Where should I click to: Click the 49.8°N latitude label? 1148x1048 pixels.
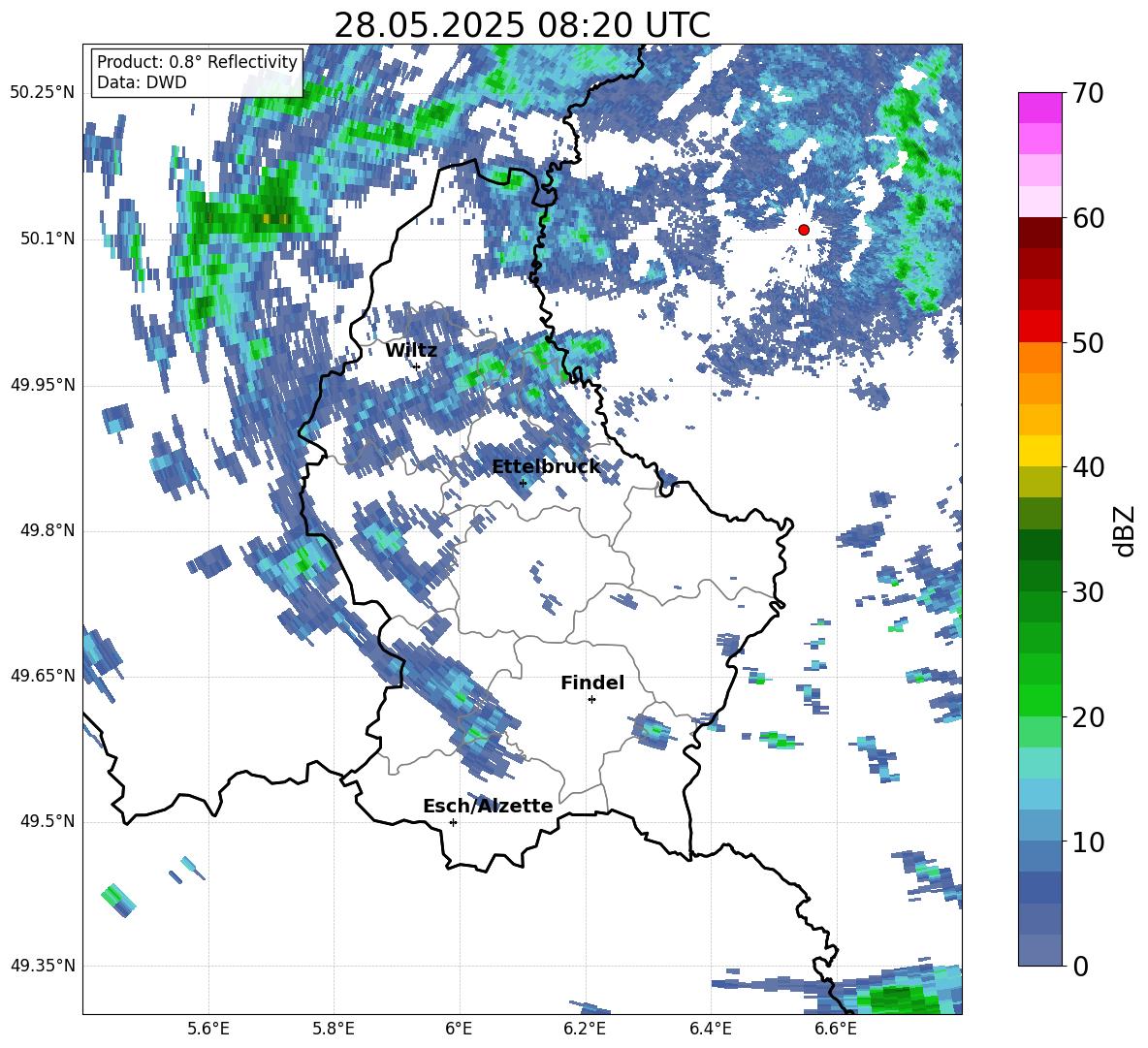tap(48, 530)
